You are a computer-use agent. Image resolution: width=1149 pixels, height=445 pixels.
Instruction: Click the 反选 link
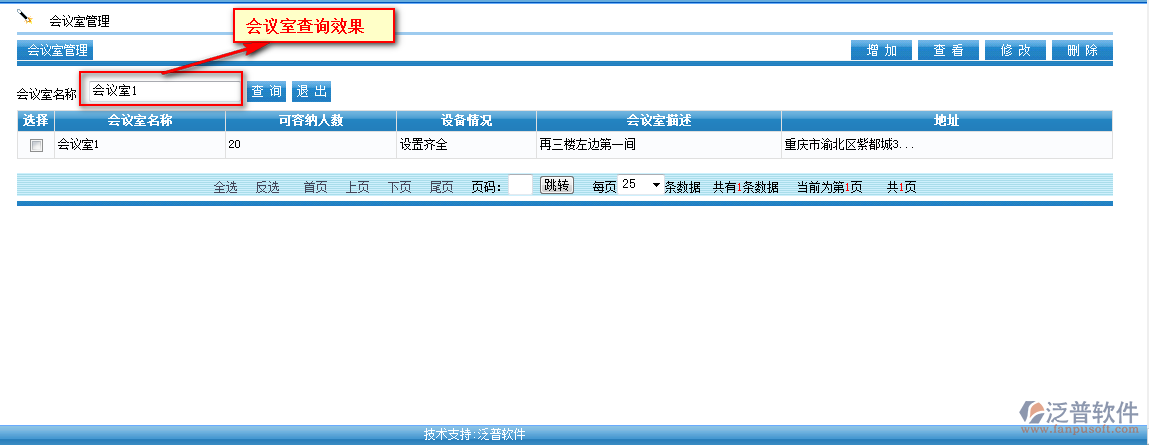click(x=267, y=187)
